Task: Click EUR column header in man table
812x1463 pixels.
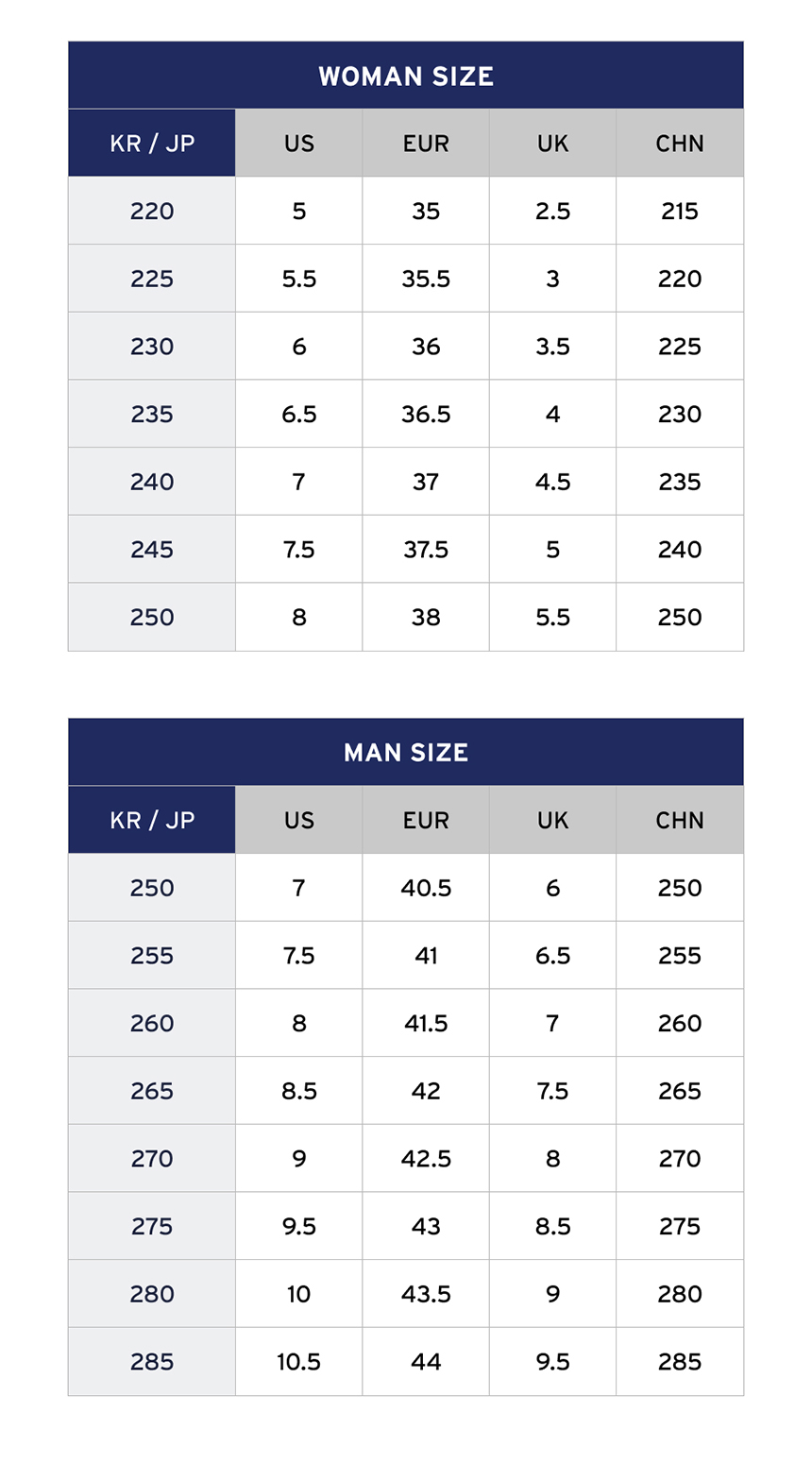Action: [x=426, y=820]
